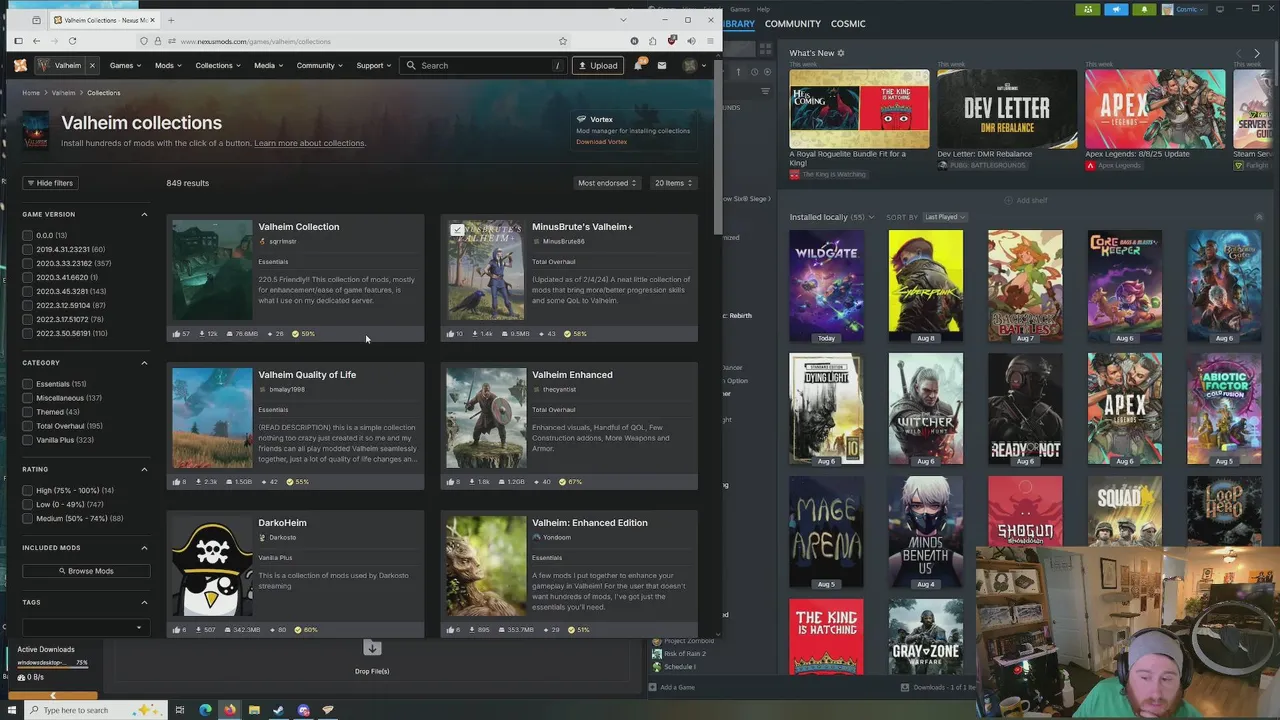Open the Support menu on Nexus Mods

point(374,66)
